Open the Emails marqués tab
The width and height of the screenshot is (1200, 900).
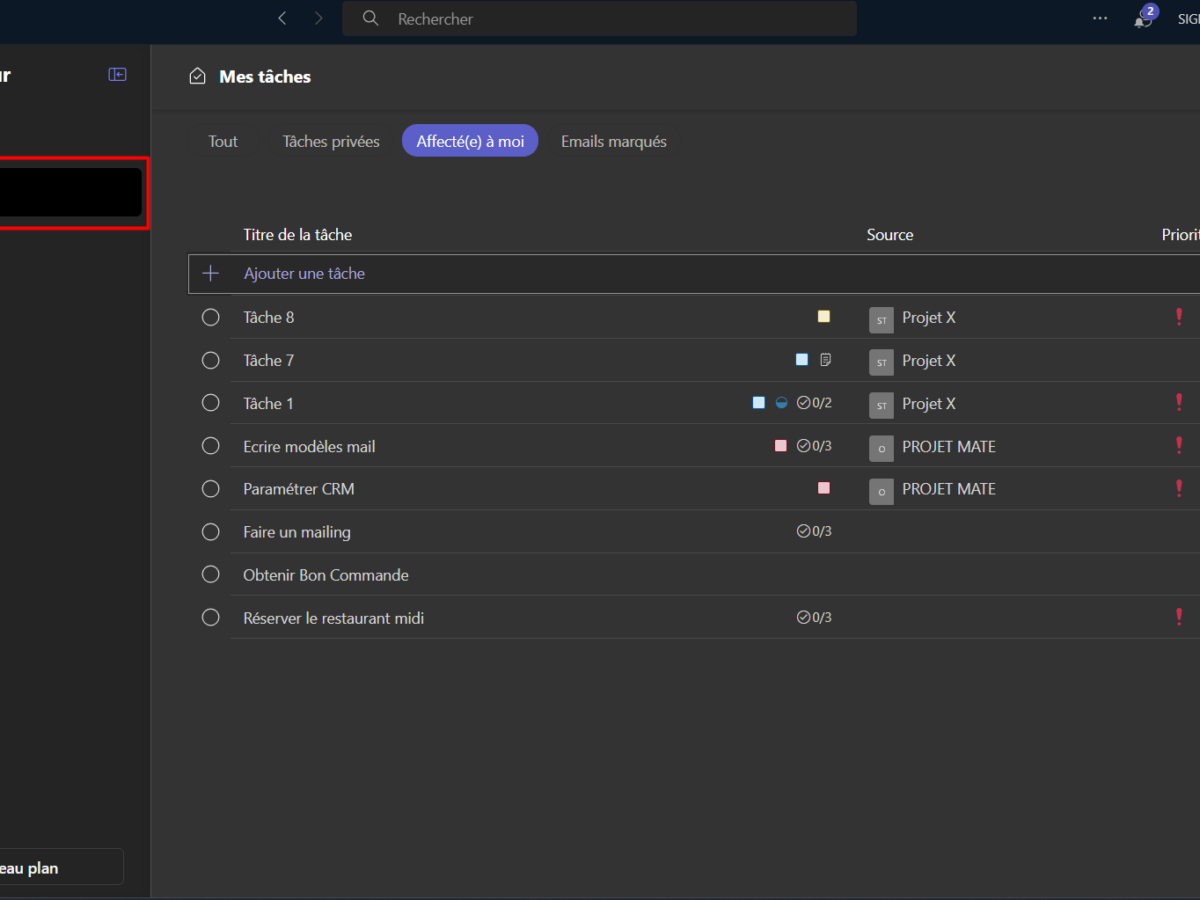point(613,141)
